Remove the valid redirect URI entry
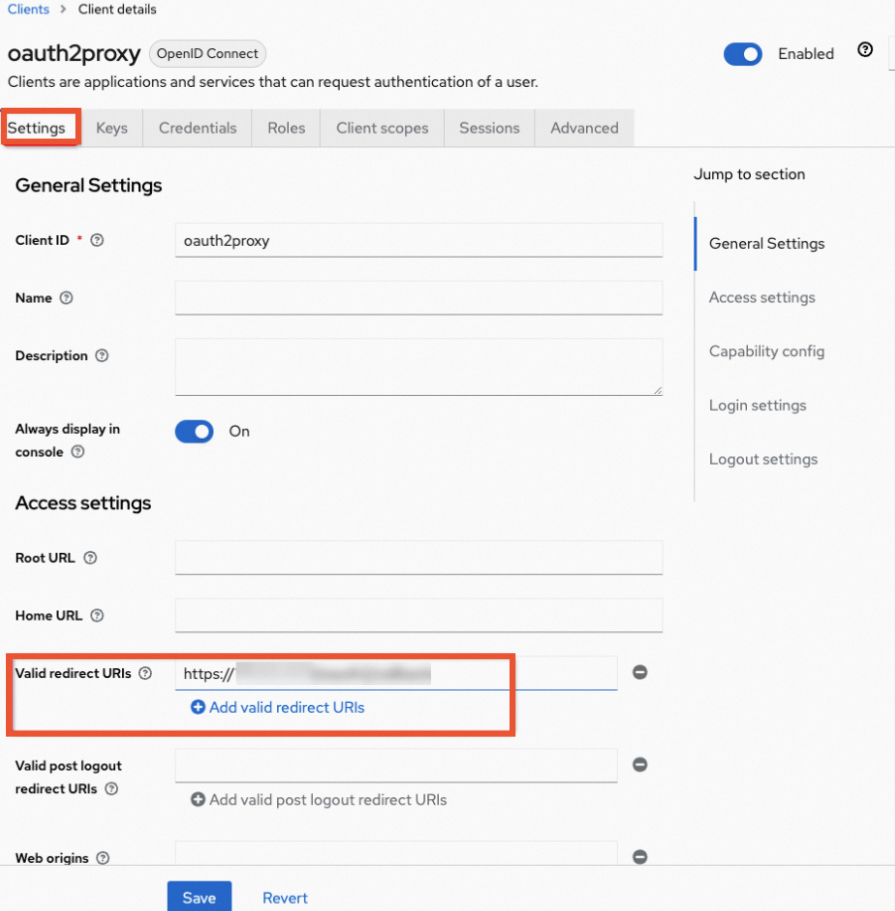The image size is (895, 911). (640, 672)
